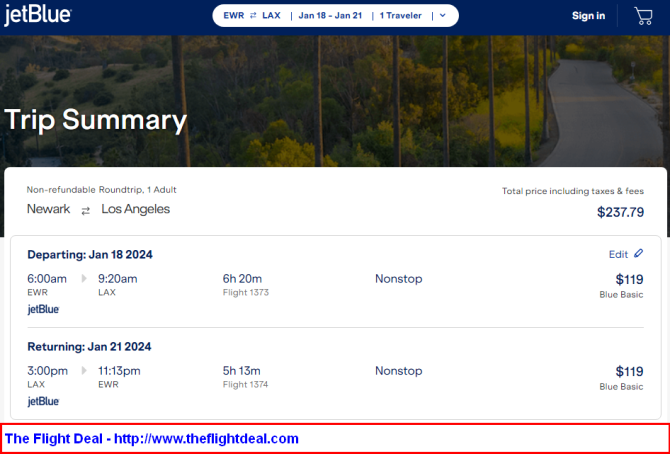This screenshot has width=670, height=454.
Task: Click the arrow between 3:00pm and 11:13pm
Action: click(x=84, y=371)
